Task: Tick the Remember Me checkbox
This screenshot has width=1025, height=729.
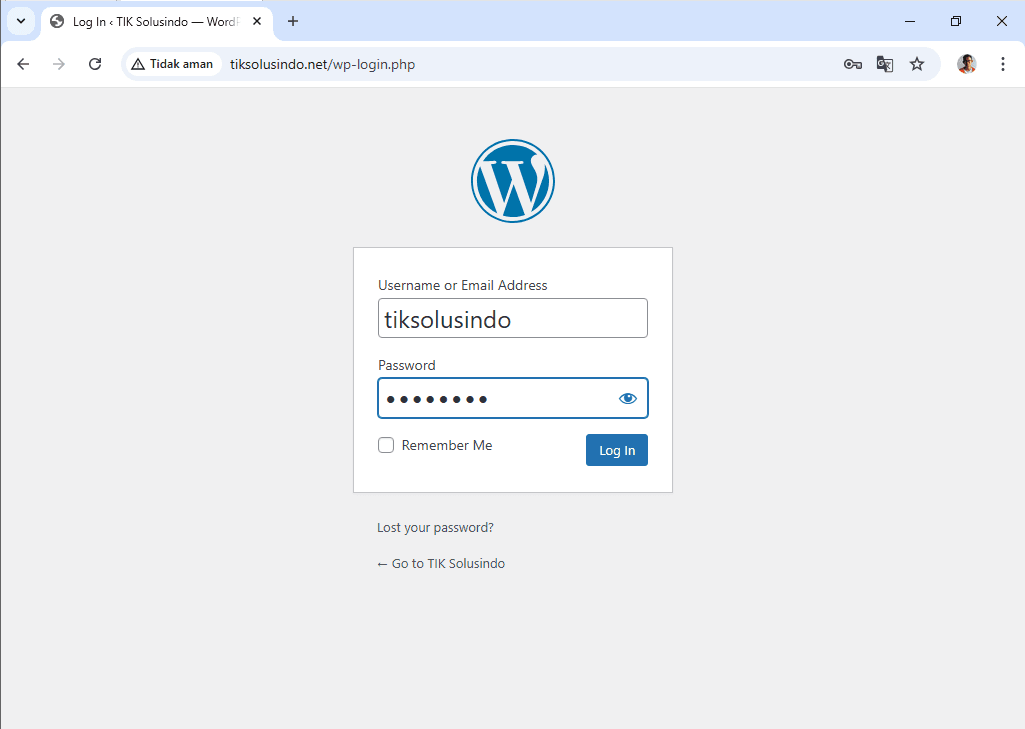Action: 386,445
